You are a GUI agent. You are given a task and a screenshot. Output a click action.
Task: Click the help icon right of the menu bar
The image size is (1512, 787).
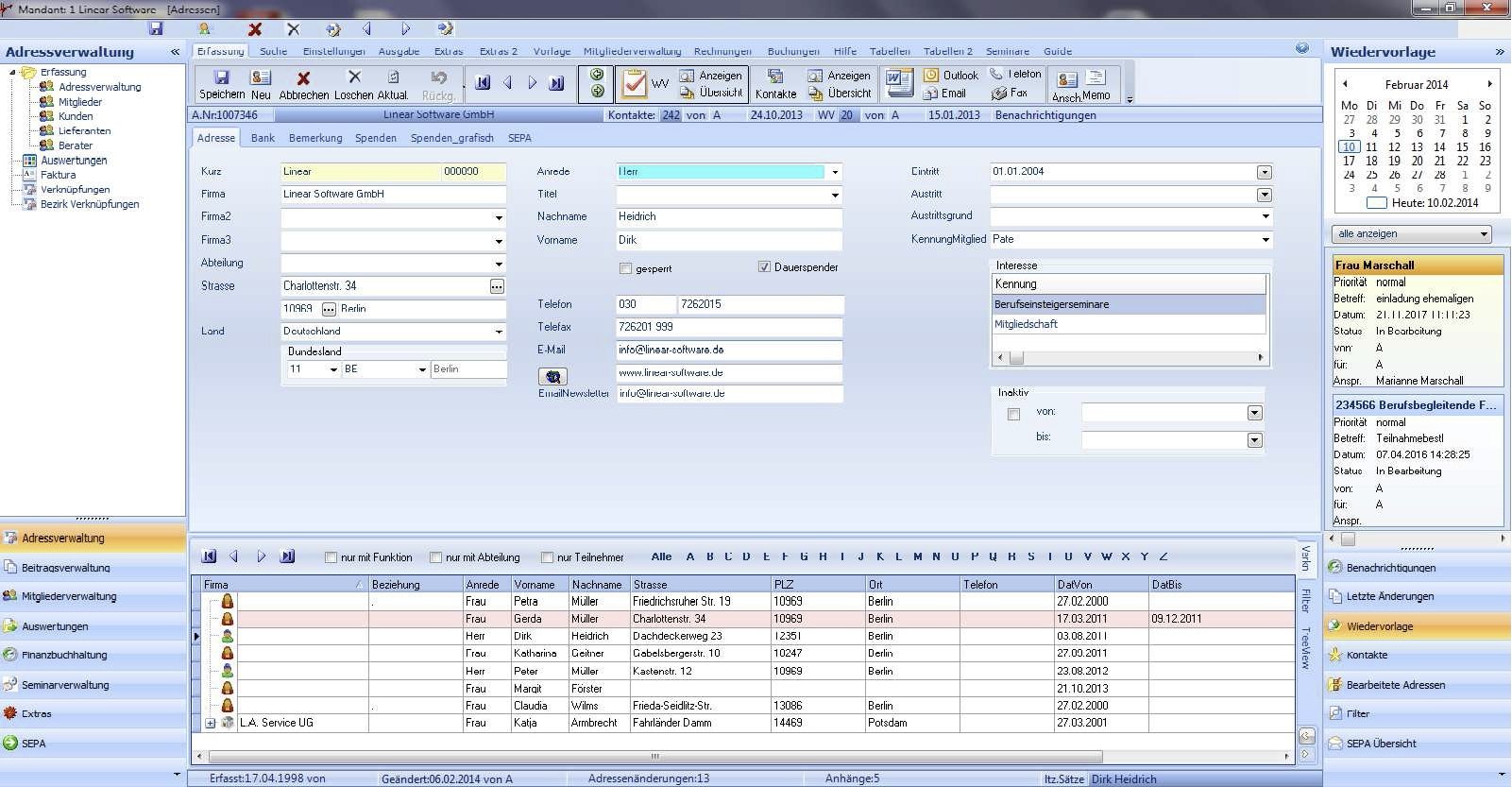tap(1302, 48)
